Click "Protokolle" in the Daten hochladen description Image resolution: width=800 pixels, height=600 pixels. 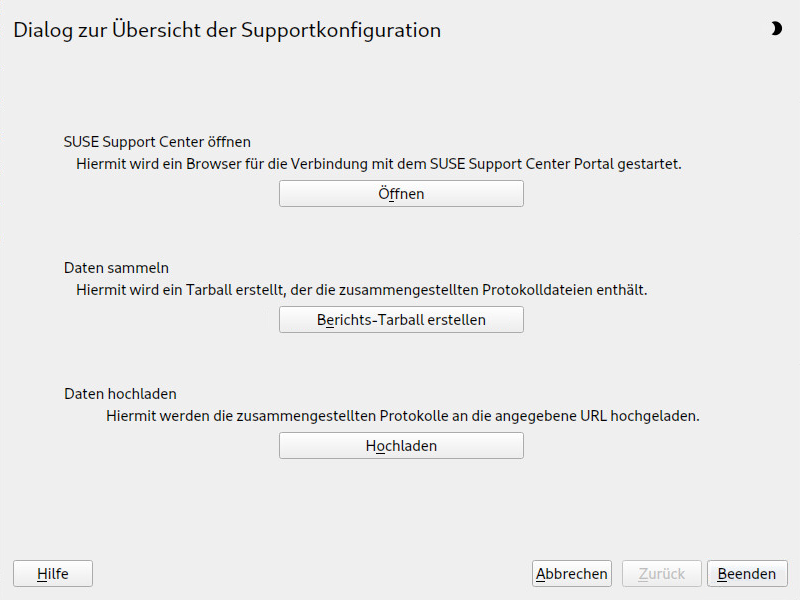pyautogui.click(x=414, y=416)
